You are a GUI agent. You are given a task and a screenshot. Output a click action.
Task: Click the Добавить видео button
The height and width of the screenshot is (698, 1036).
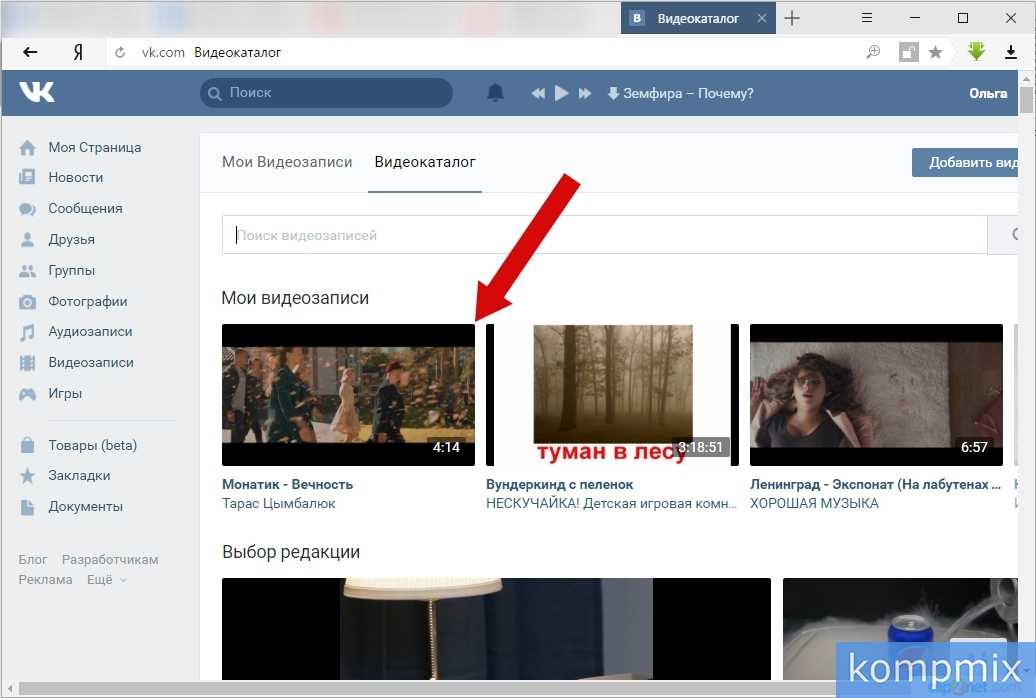(965, 163)
